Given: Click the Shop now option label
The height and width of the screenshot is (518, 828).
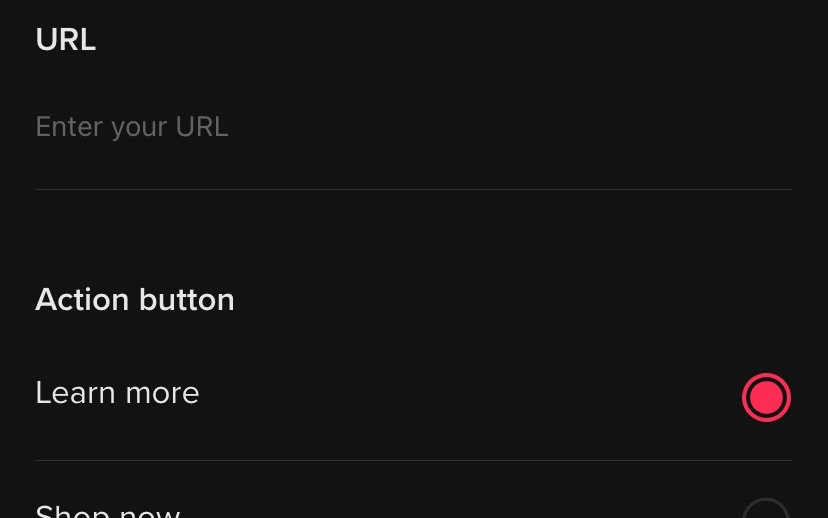Looking at the screenshot, I should coord(108,511).
